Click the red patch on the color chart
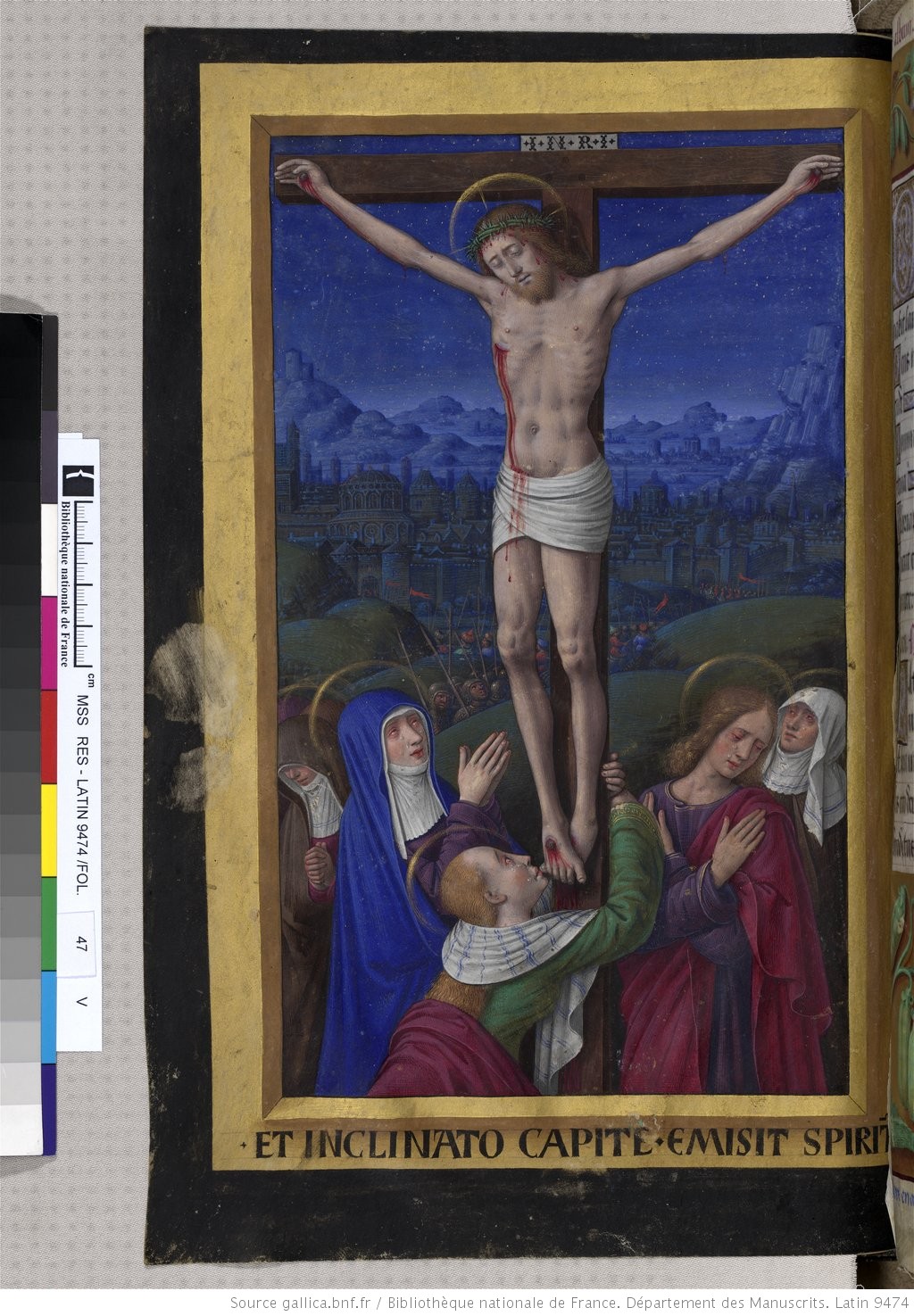This screenshot has width=914, height=1316. pos(49,737)
